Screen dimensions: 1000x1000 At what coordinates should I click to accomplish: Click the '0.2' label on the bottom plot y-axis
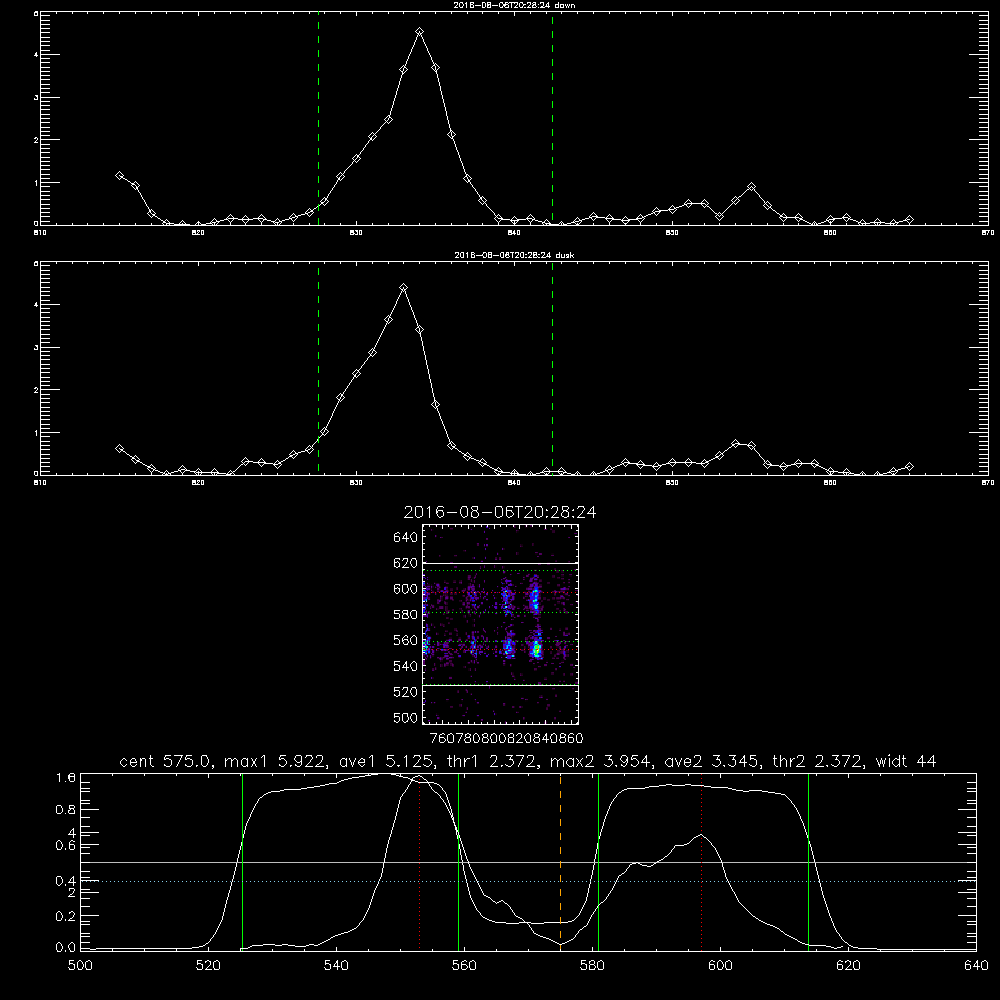(x=66, y=916)
